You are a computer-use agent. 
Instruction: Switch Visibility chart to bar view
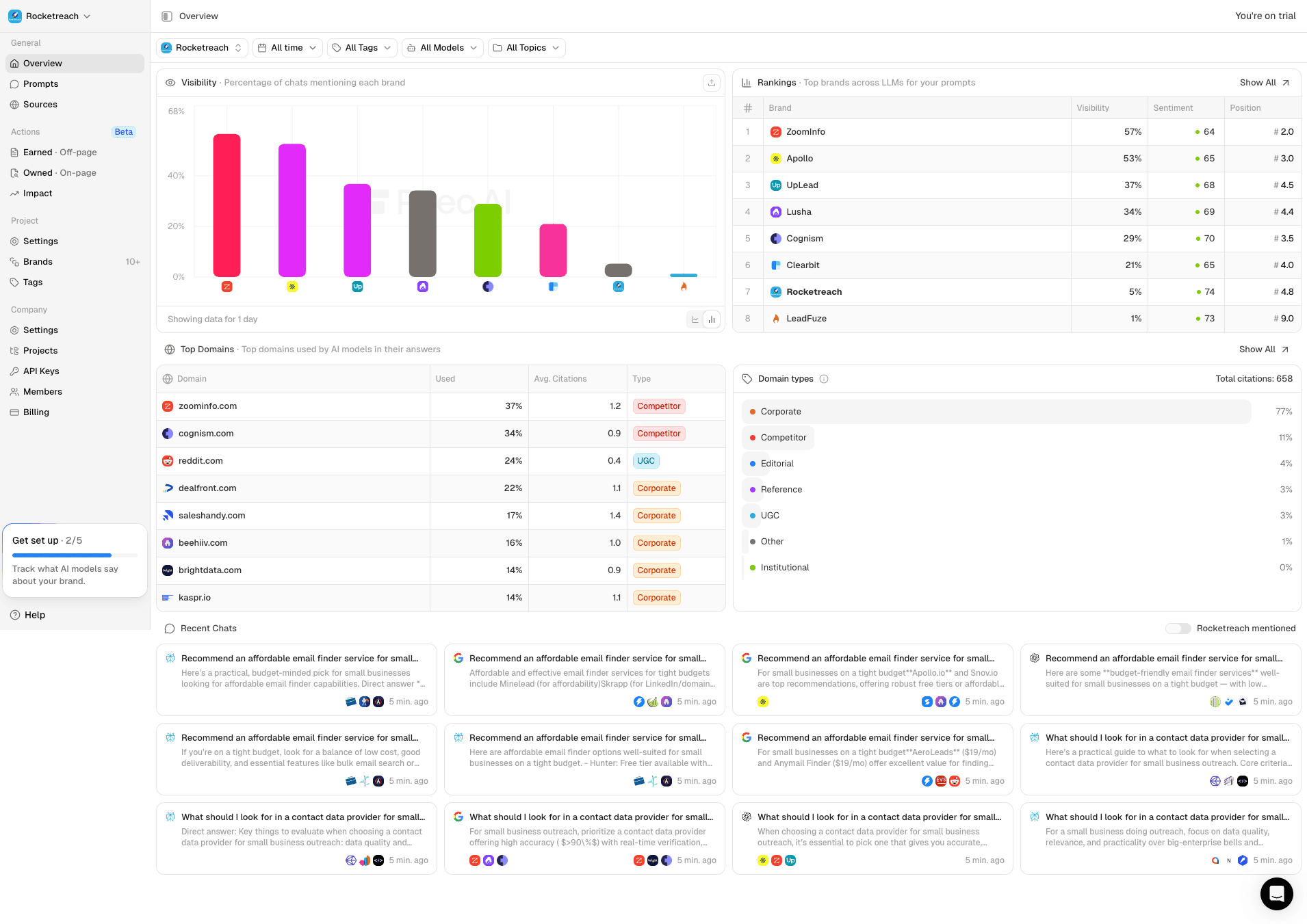click(712, 319)
